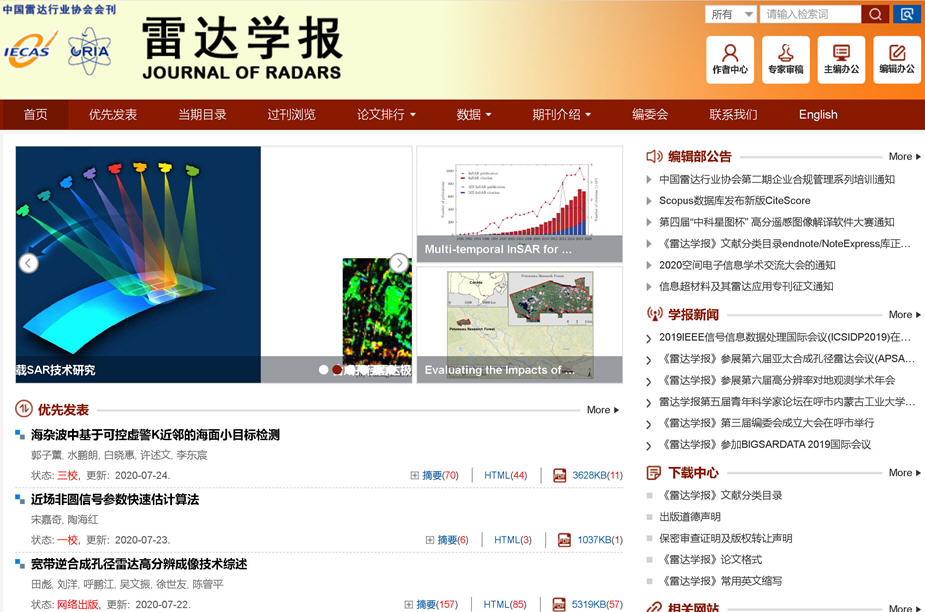Open the 所有 search scope dropdown

(731, 14)
